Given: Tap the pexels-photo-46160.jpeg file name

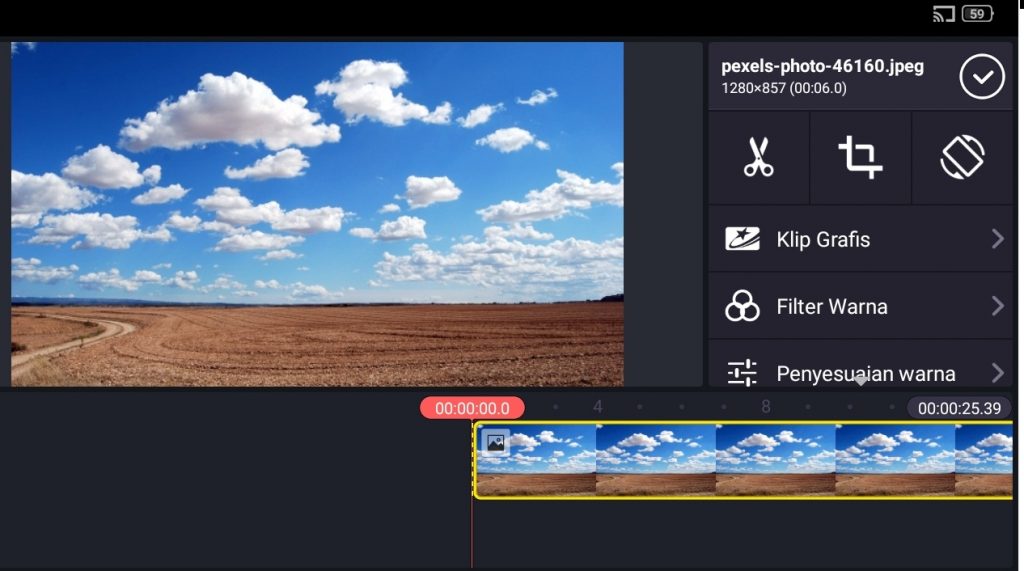Looking at the screenshot, I should click(x=822, y=67).
